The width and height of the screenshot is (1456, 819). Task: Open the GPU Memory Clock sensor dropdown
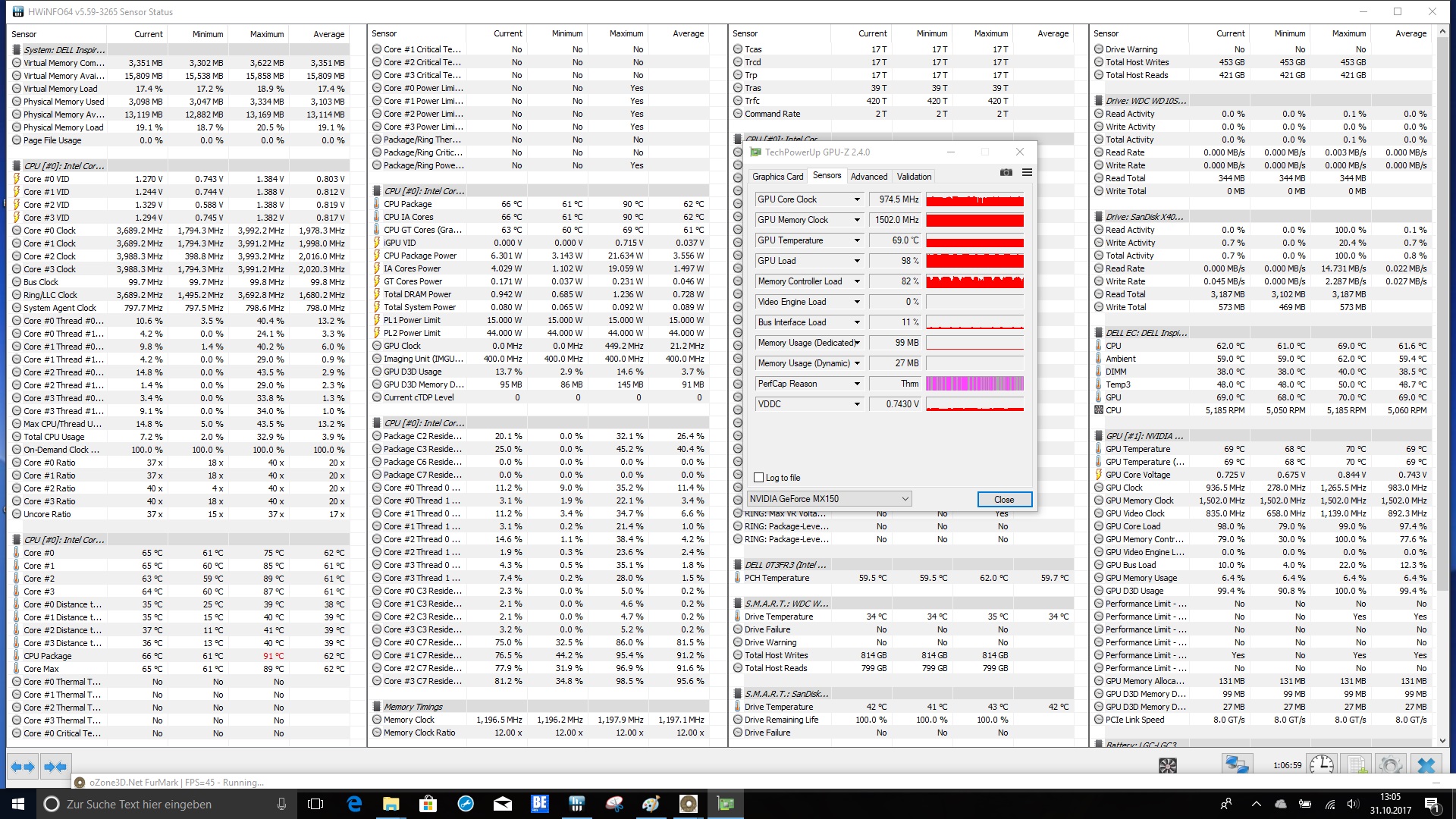click(857, 220)
